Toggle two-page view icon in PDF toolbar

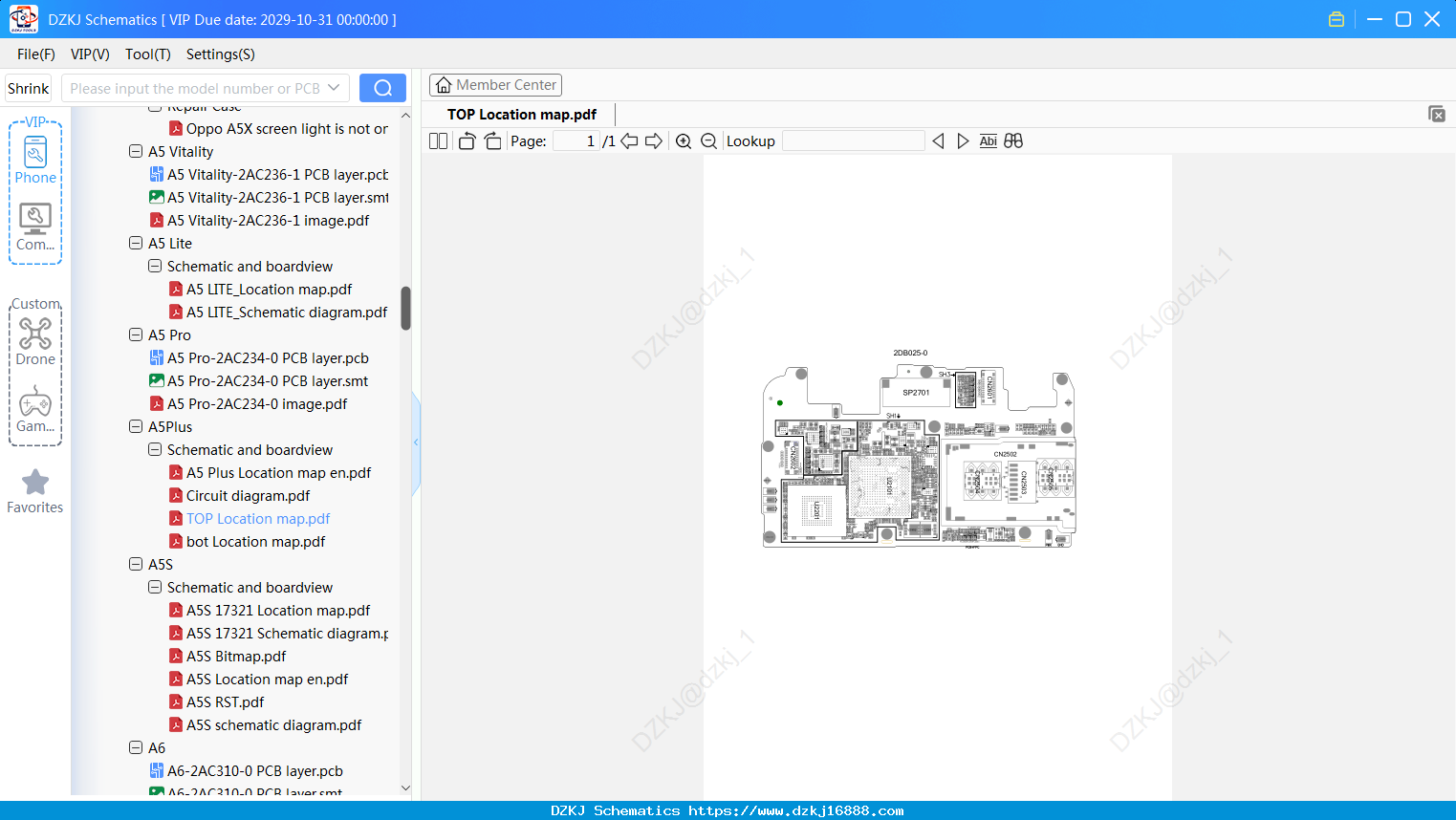click(x=438, y=141)
